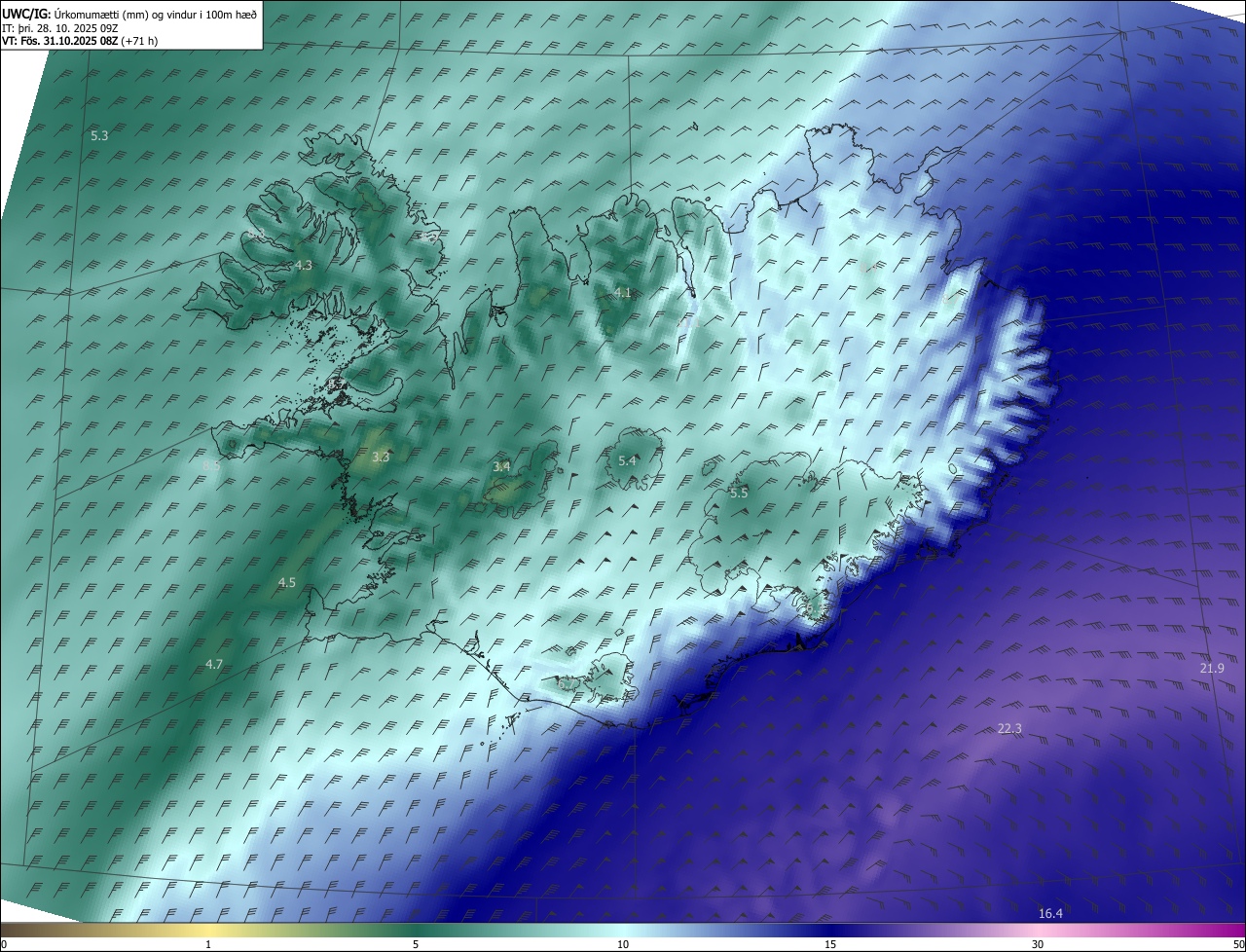1246x952 pixels.
Task: Click the valid time 'VT: Fös. 31.10.2025 08Z (+71 h)'
Action: pos(80,41)
